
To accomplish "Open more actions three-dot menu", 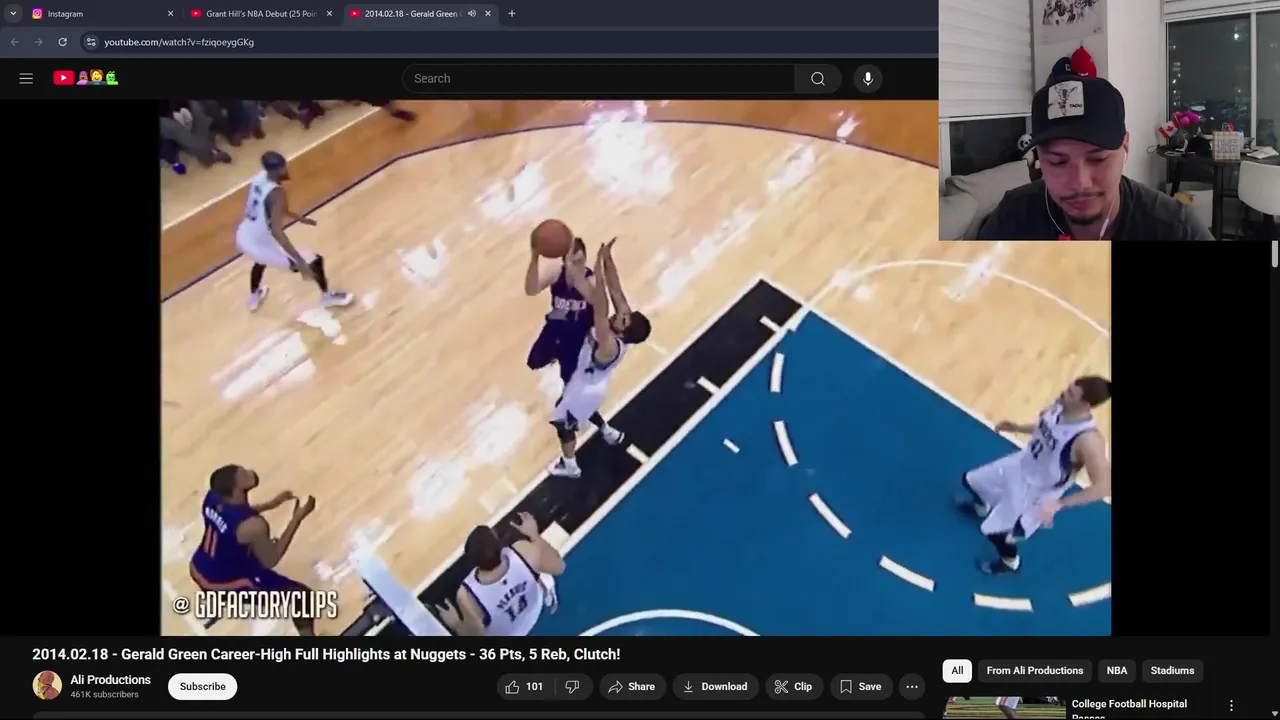I will 912,686.
